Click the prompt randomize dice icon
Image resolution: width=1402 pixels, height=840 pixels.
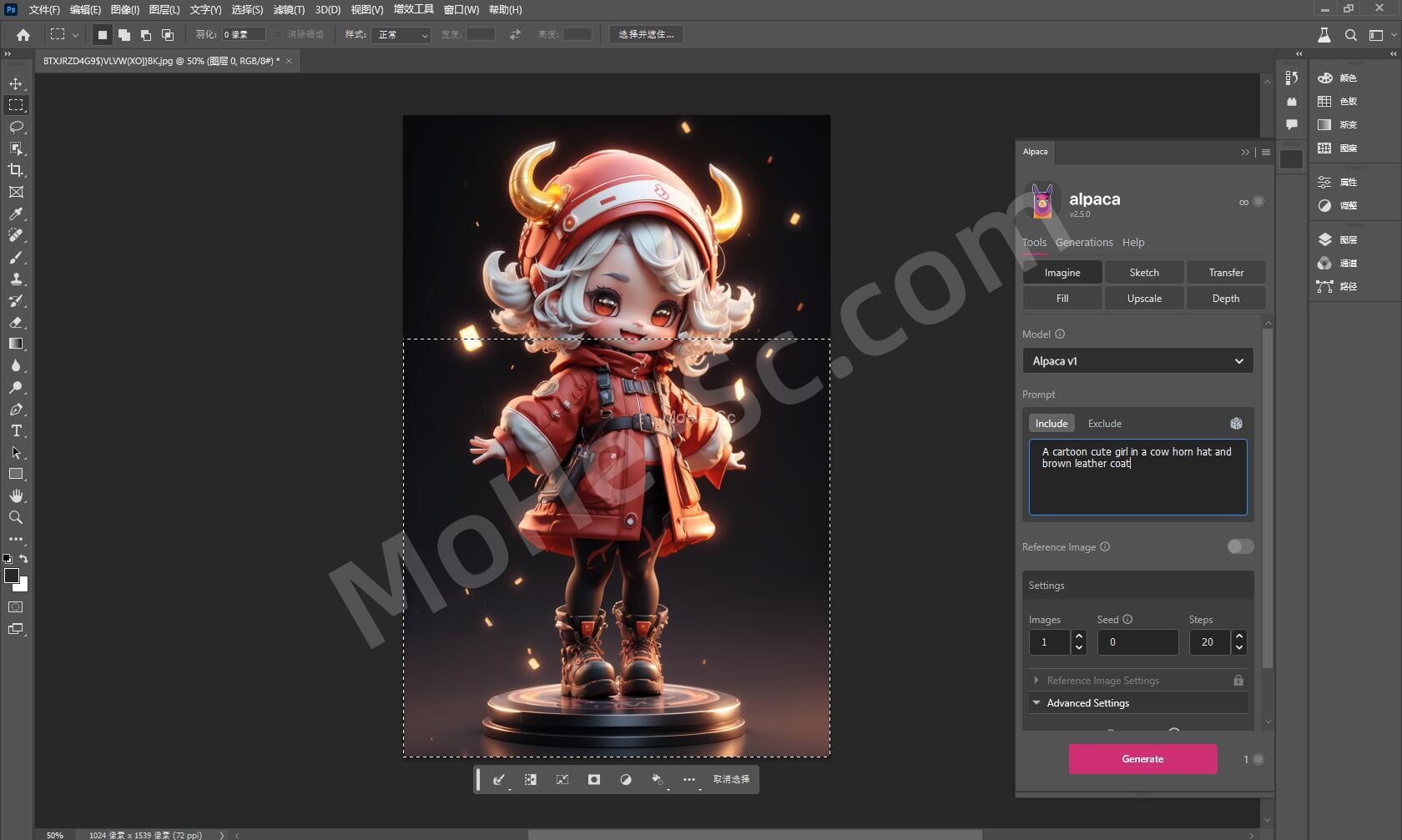click(x=1236, y=424)
